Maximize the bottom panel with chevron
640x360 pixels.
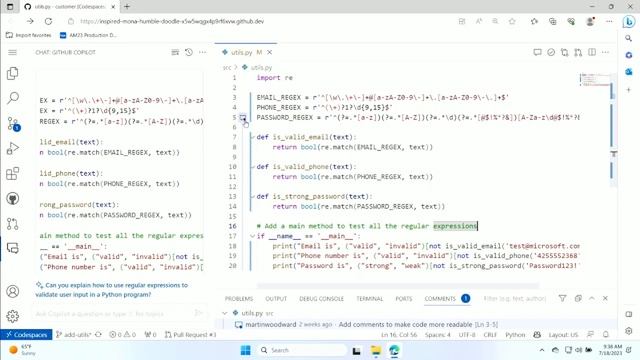(x=592, y=298)
